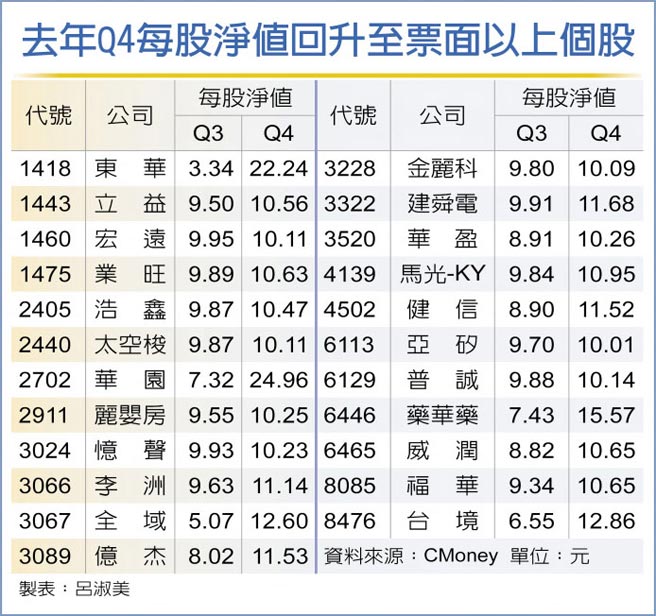Select company name 億杰

click(x=130, y=556)
